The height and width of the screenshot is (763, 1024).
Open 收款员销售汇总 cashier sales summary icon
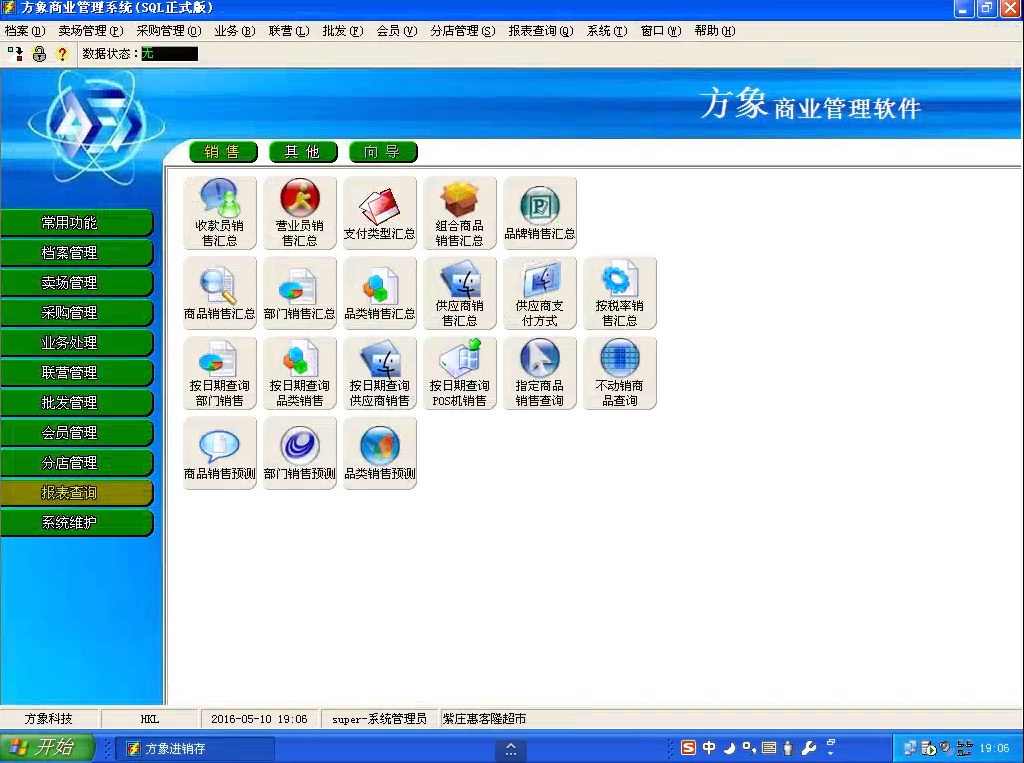[x=219, y=212]
